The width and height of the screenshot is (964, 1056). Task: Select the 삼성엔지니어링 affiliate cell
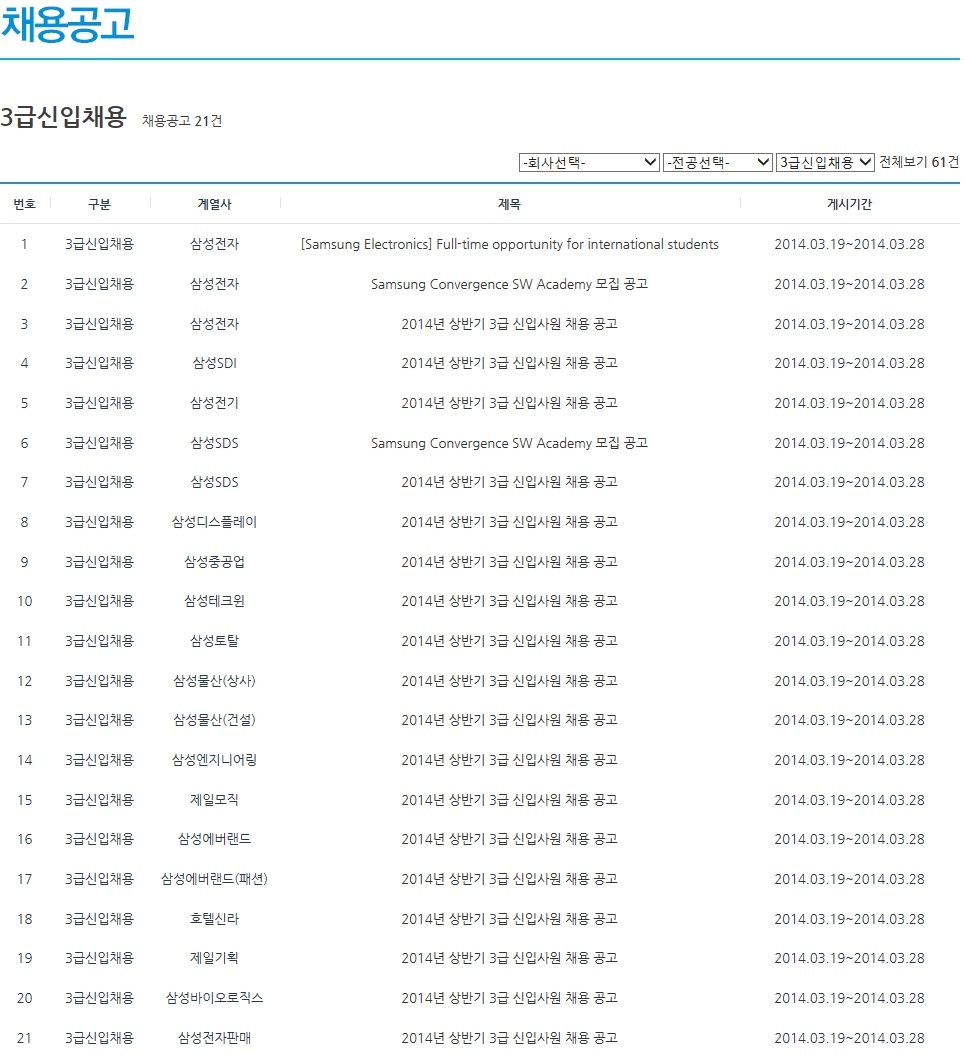click(x=214, y=760)
